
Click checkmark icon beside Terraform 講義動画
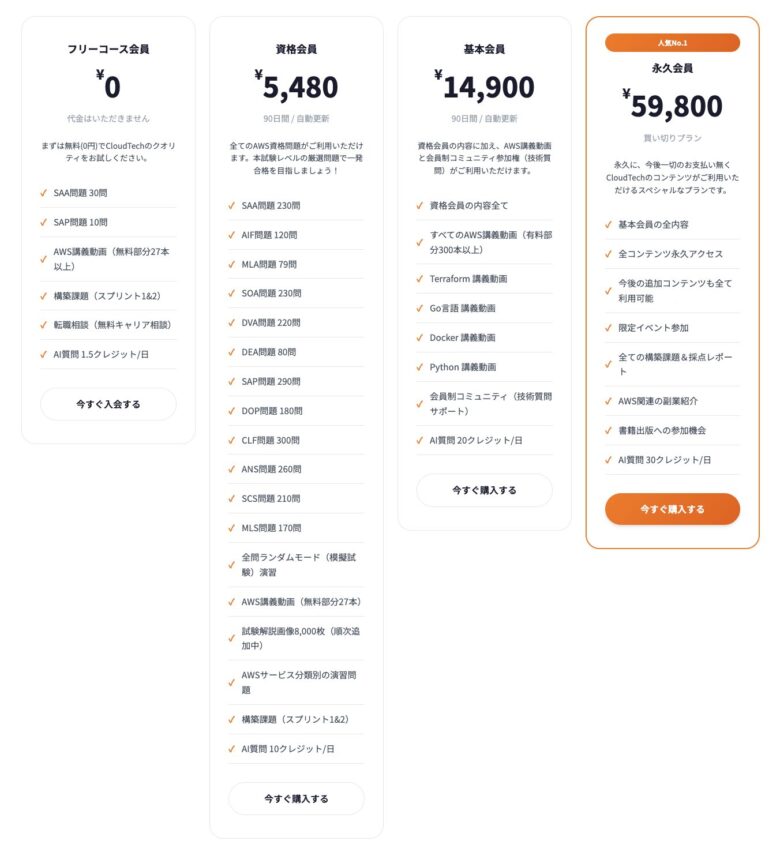420,279
